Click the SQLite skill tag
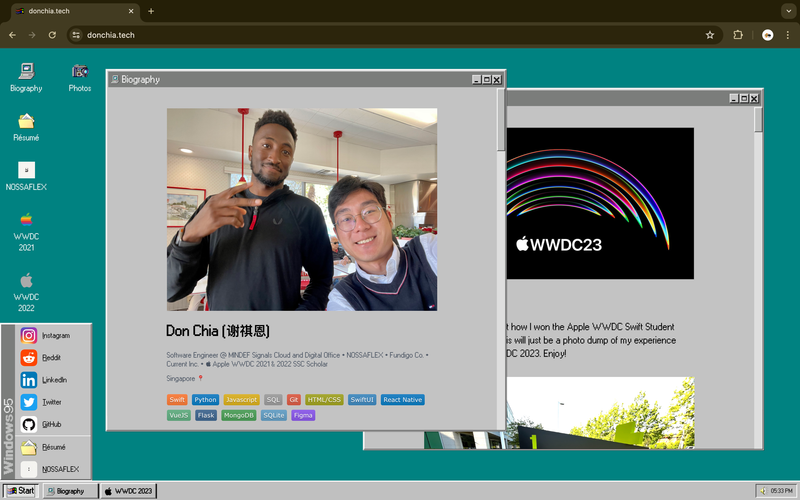 [x=273, y=415]
